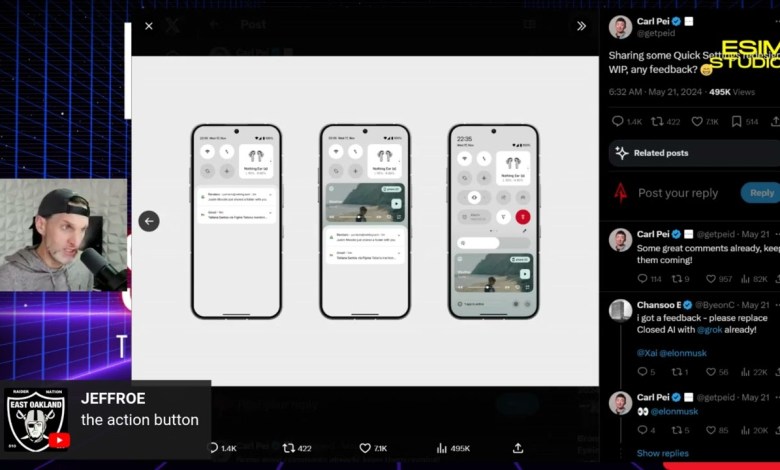Click the blue Reply button

[761, 193]
